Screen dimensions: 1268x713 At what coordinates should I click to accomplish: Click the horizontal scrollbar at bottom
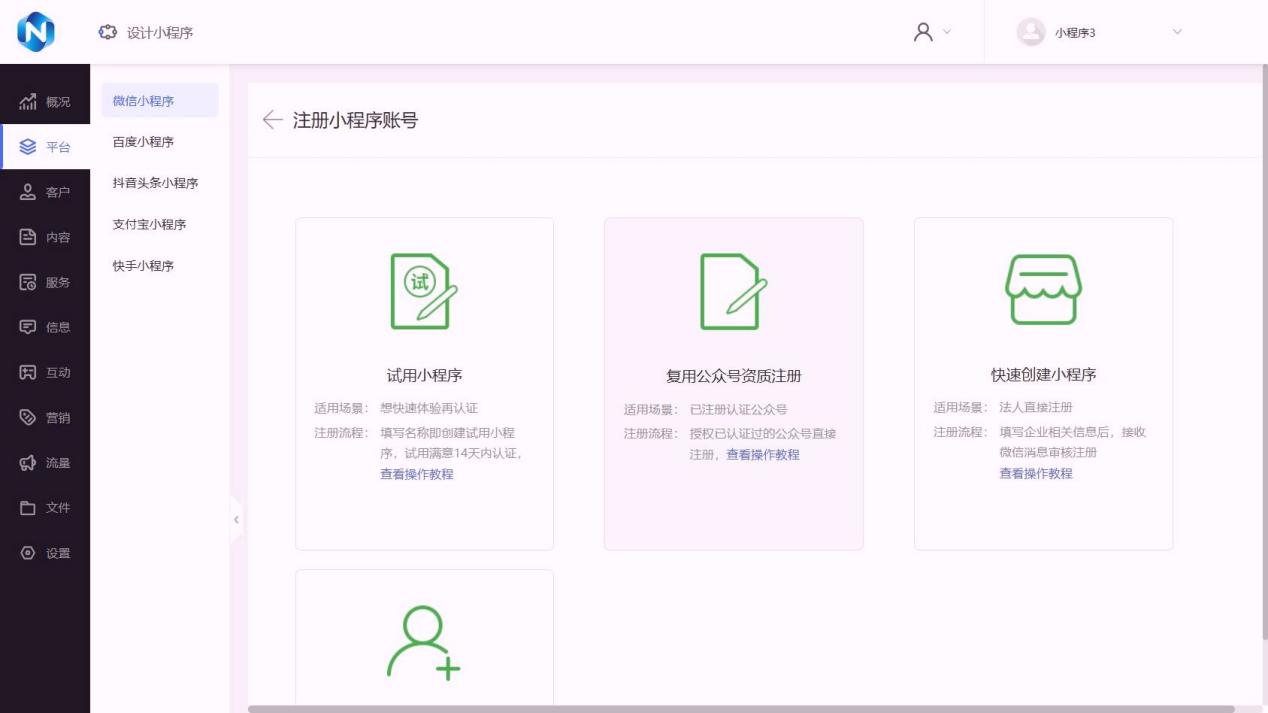(740, 709)
